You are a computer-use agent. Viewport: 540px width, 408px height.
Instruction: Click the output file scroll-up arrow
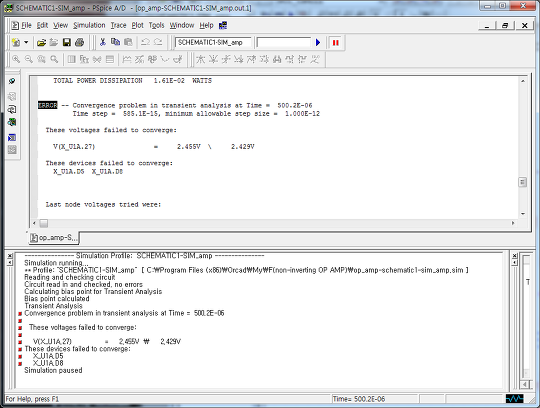(522, 81)
